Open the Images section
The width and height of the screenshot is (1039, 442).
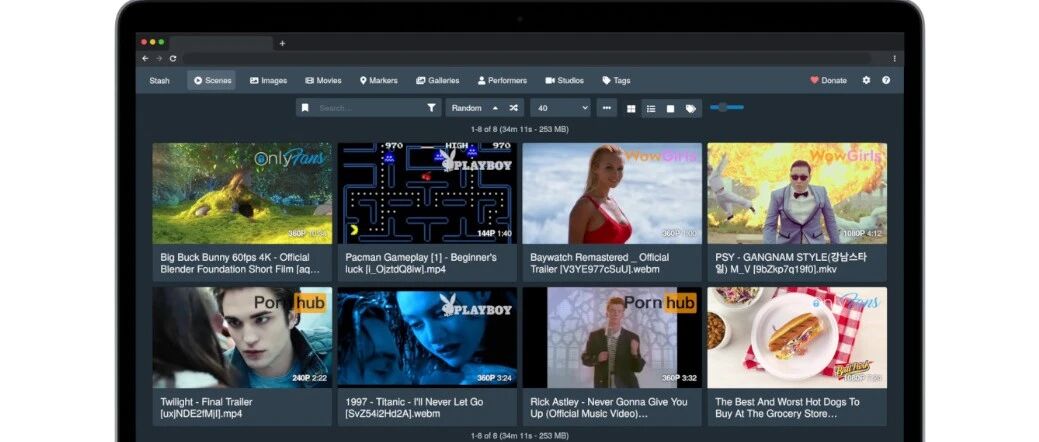[x=268, y=80]
